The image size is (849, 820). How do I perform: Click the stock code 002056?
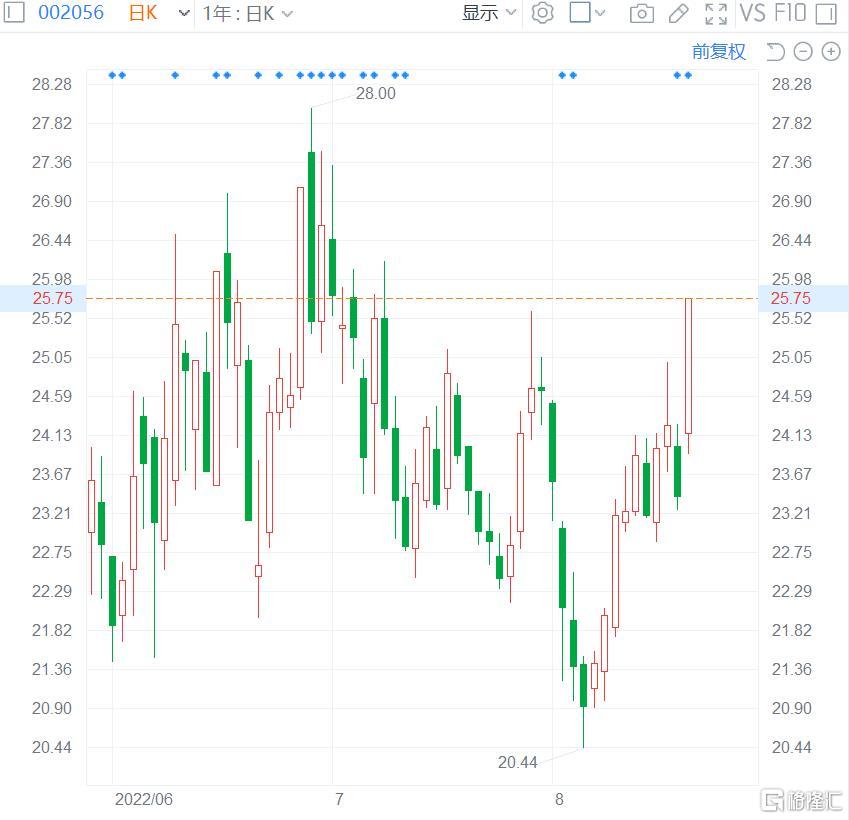pos(71,12)
